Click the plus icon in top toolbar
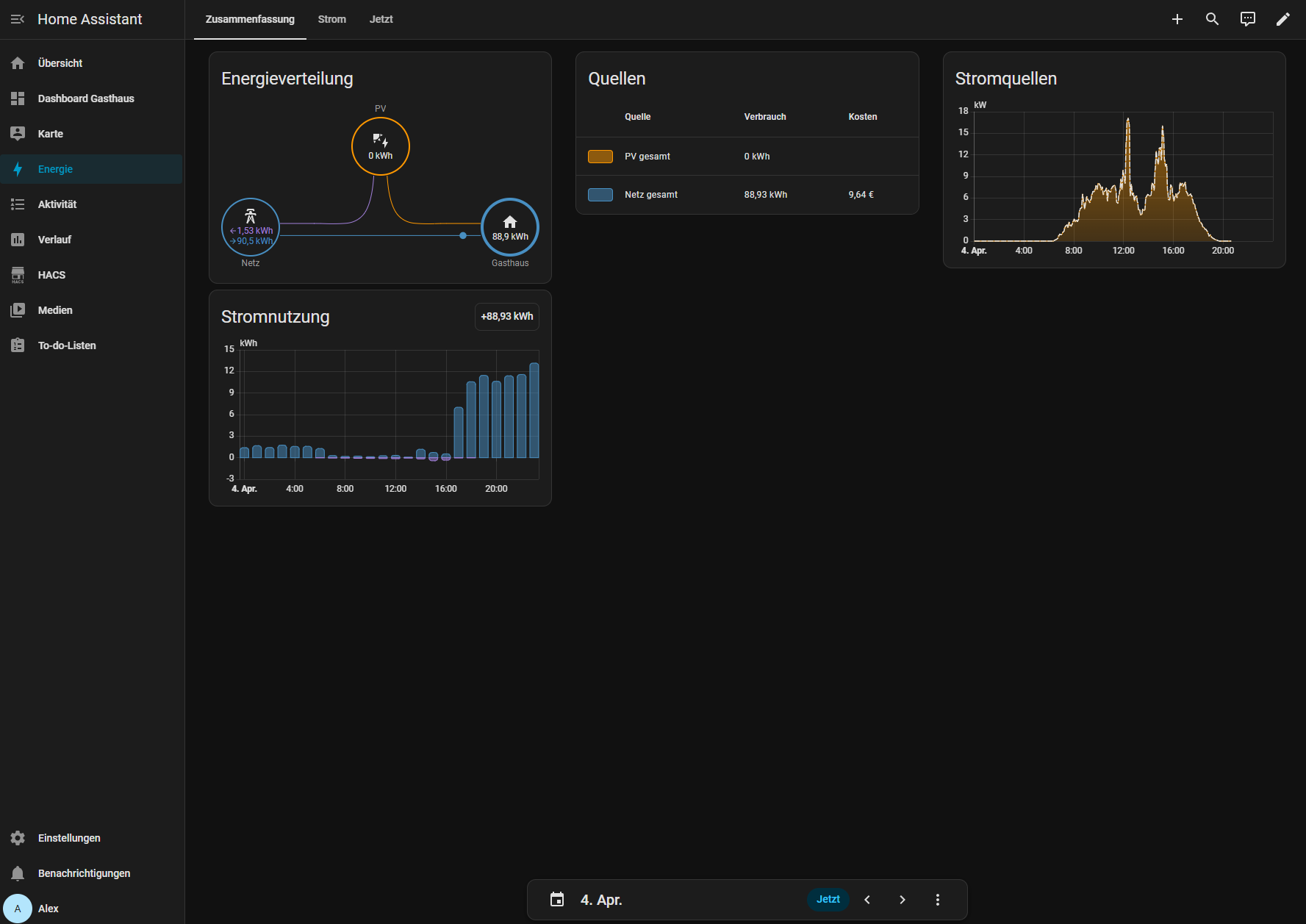Image resolution: width=1306 pixels, height=924 pixels. 1177,19
